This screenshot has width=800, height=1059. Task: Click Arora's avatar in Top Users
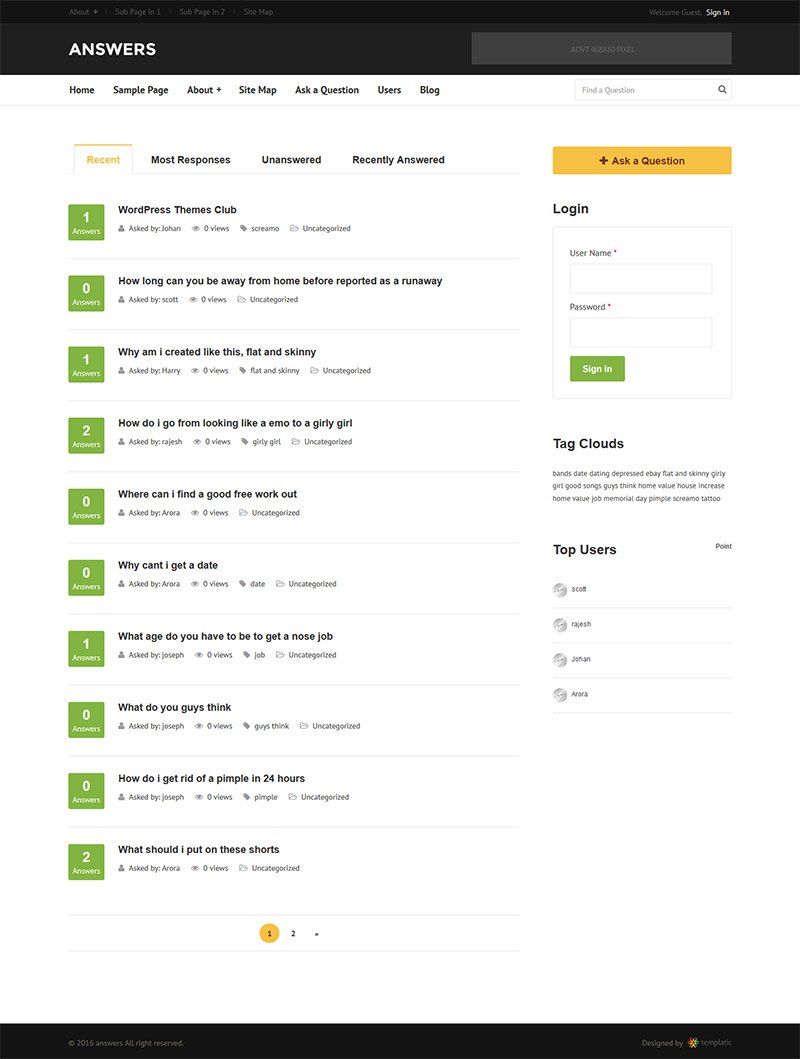pos(560,695)
